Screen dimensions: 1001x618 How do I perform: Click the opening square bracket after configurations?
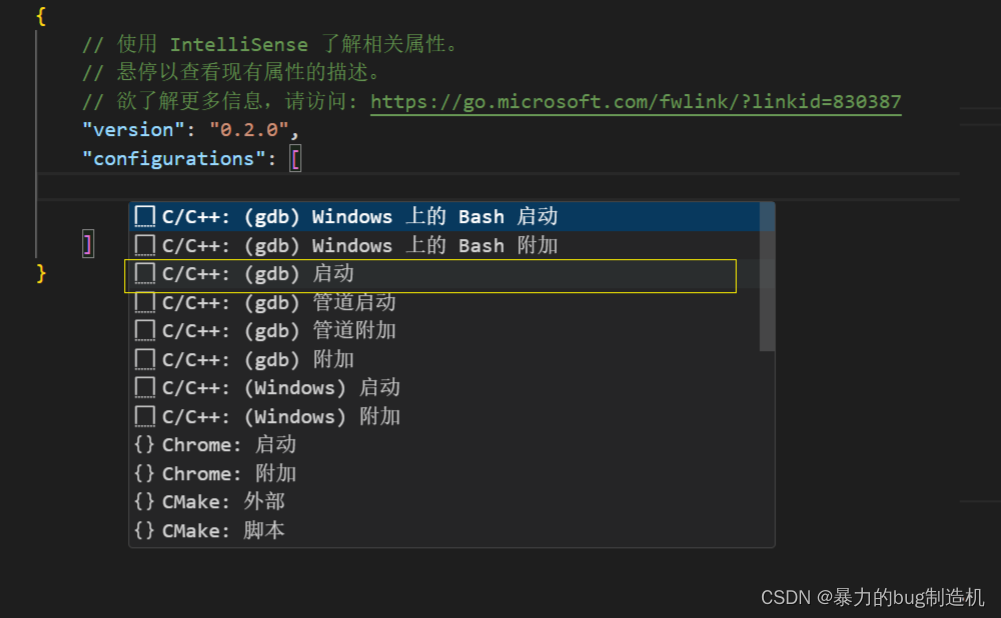(x=295, y=159)
